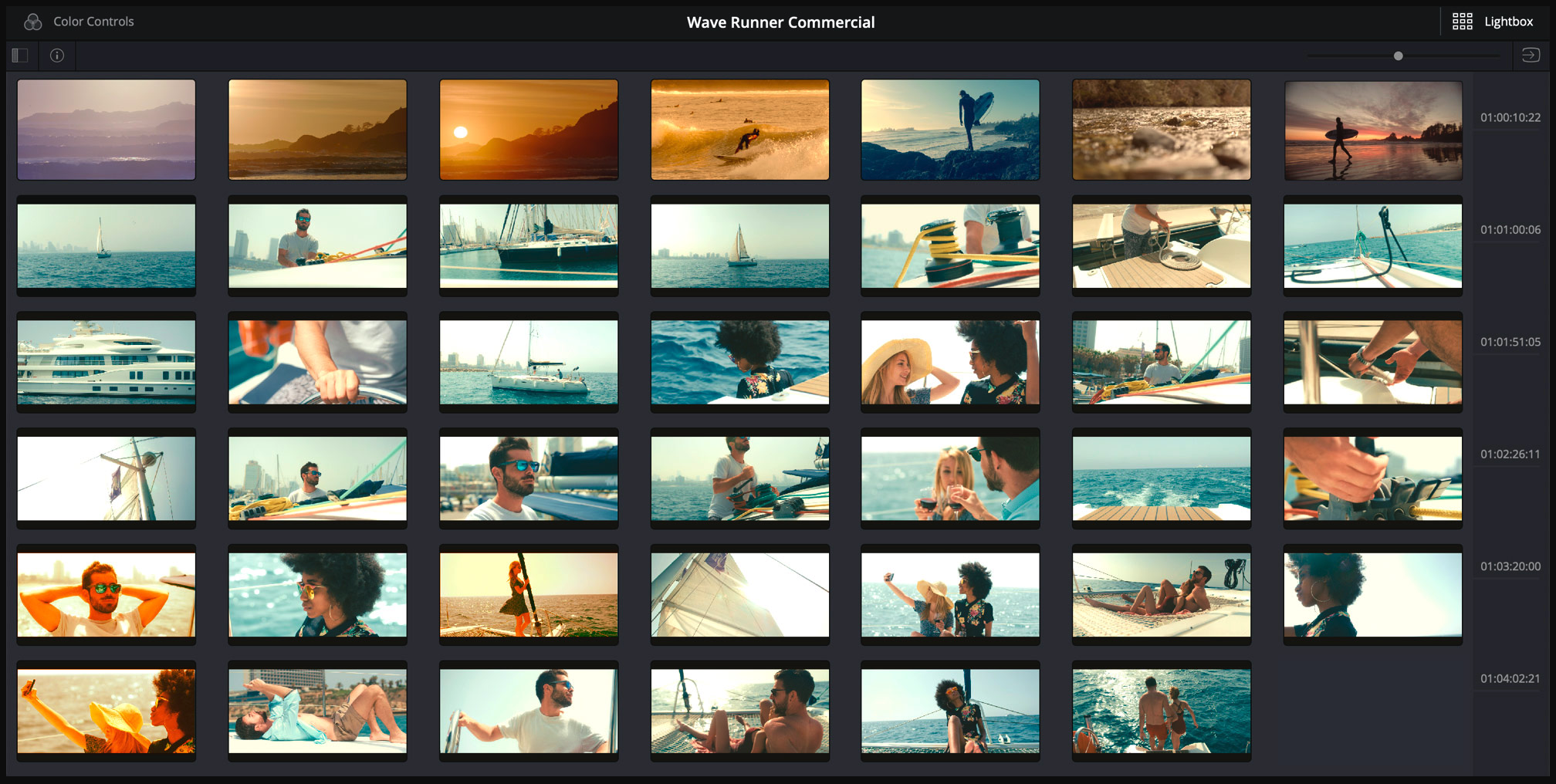1556x784 pixels.
Task: Jump to timecode 01:01:00:06 row marker
Action: (x=1510, y=229)
